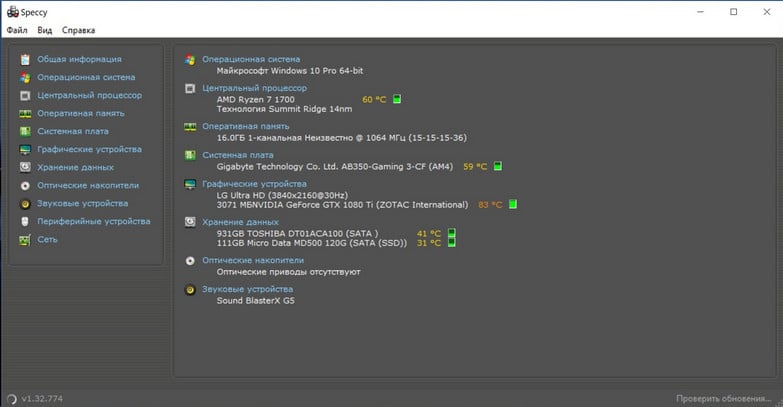The image size is (783, 407).
Task: Click the Звуковые устройства heading in summary panel
Action: click(246, 289)
